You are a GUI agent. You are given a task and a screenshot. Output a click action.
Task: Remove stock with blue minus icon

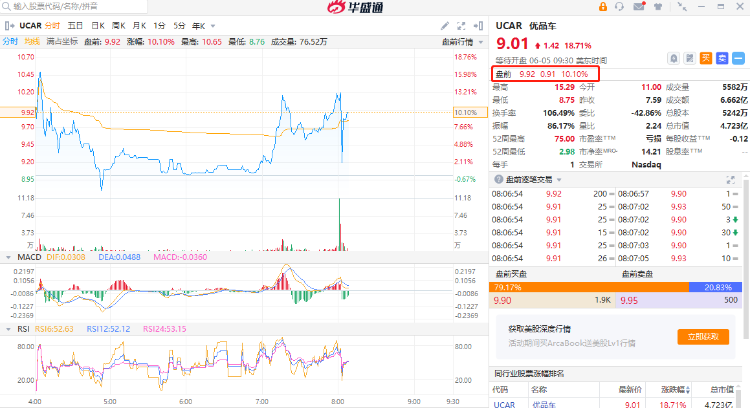pyautogui.click(x=738, y=58)
